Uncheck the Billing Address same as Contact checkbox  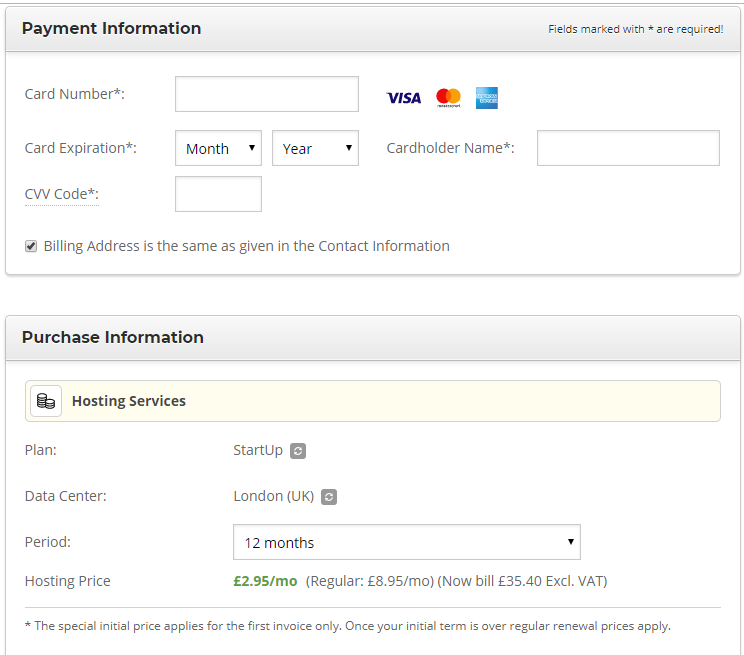[x=31, y=246]
